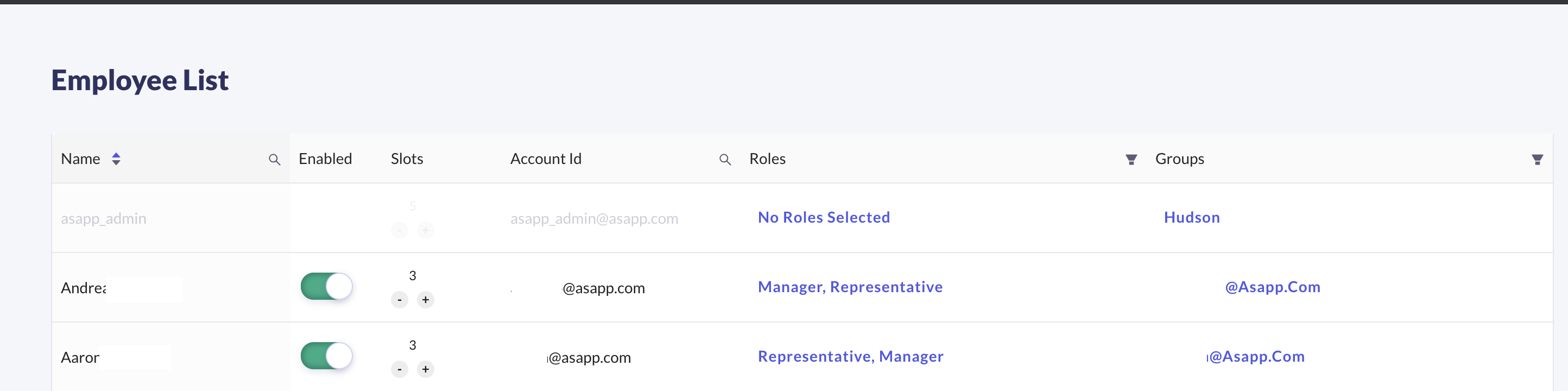Click the greyed plus button for asapp_admin
The image size is (1568, 391).
pos(426,230)
